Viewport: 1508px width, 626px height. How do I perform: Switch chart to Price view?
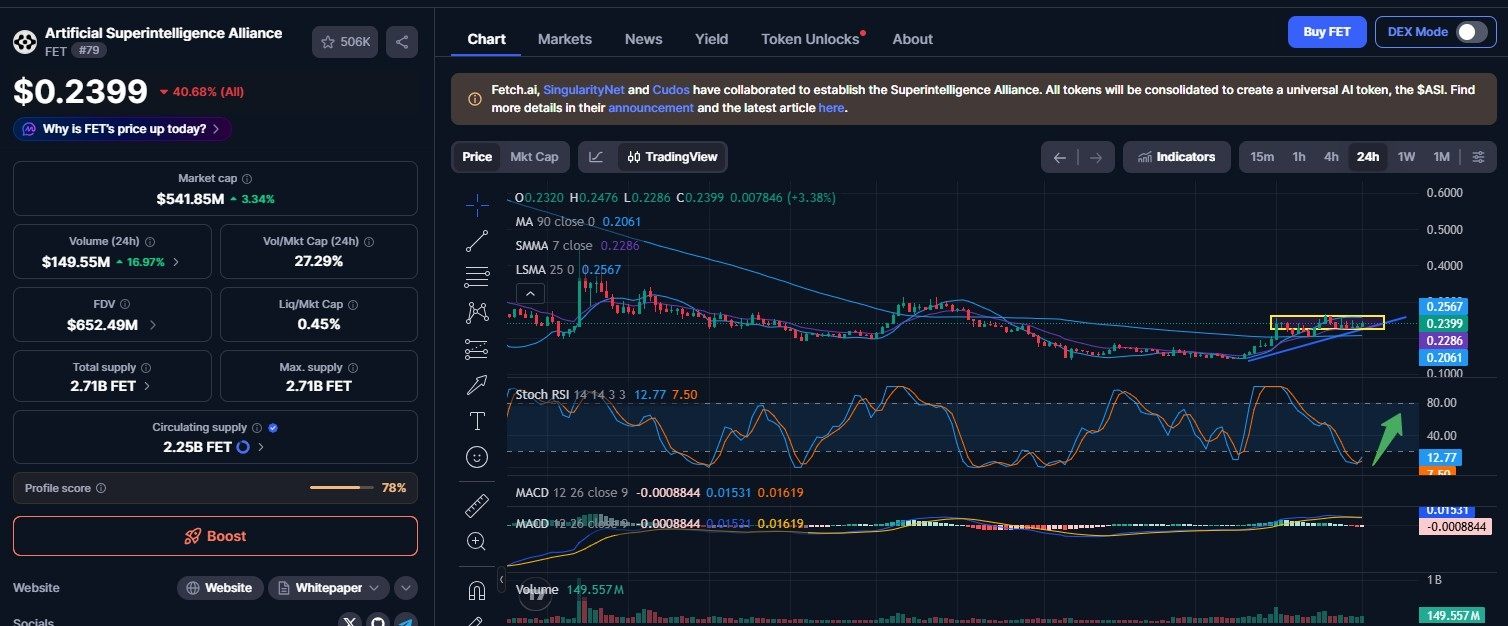[477, 157]
